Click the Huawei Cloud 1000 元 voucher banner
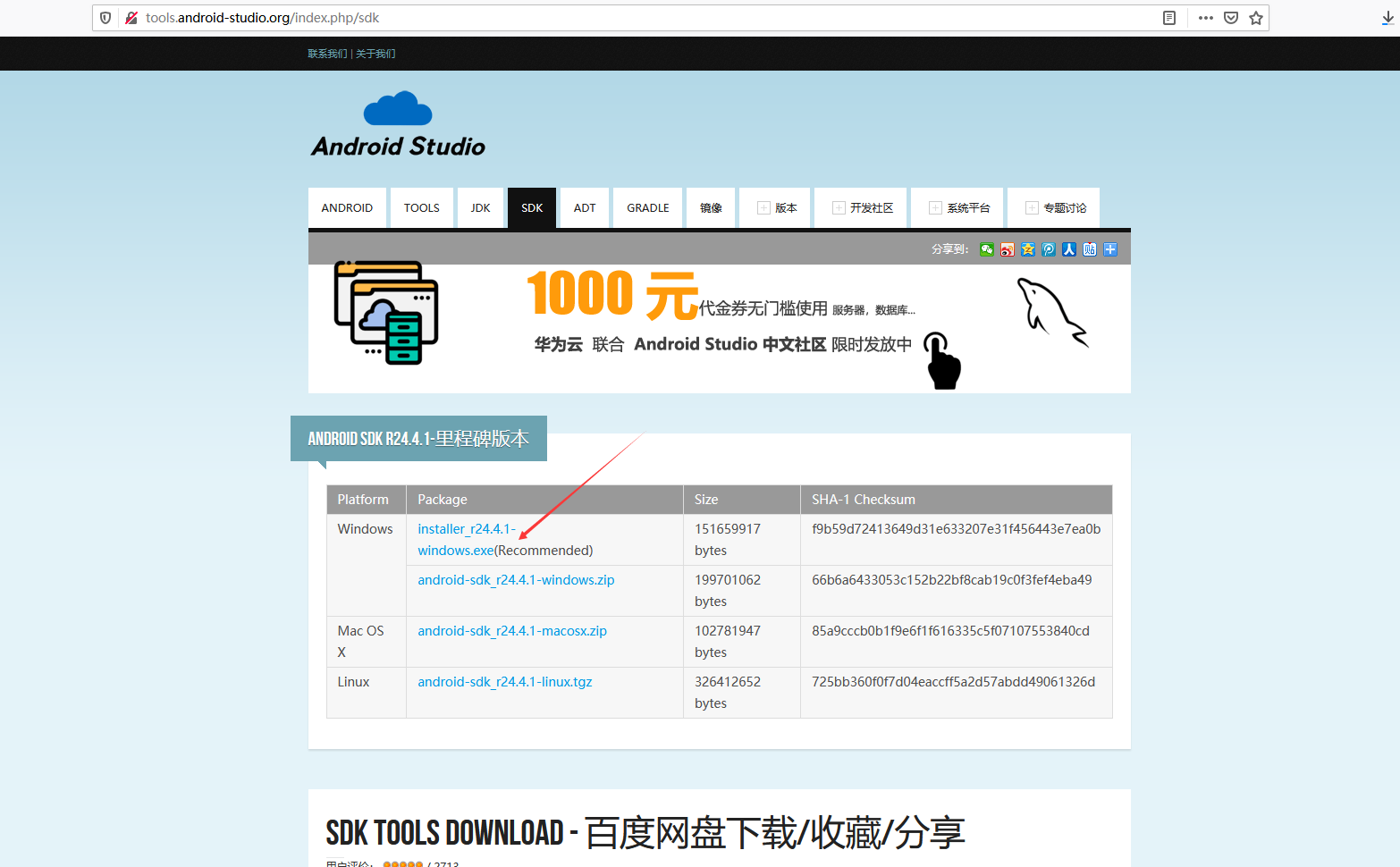 [720, 328]
